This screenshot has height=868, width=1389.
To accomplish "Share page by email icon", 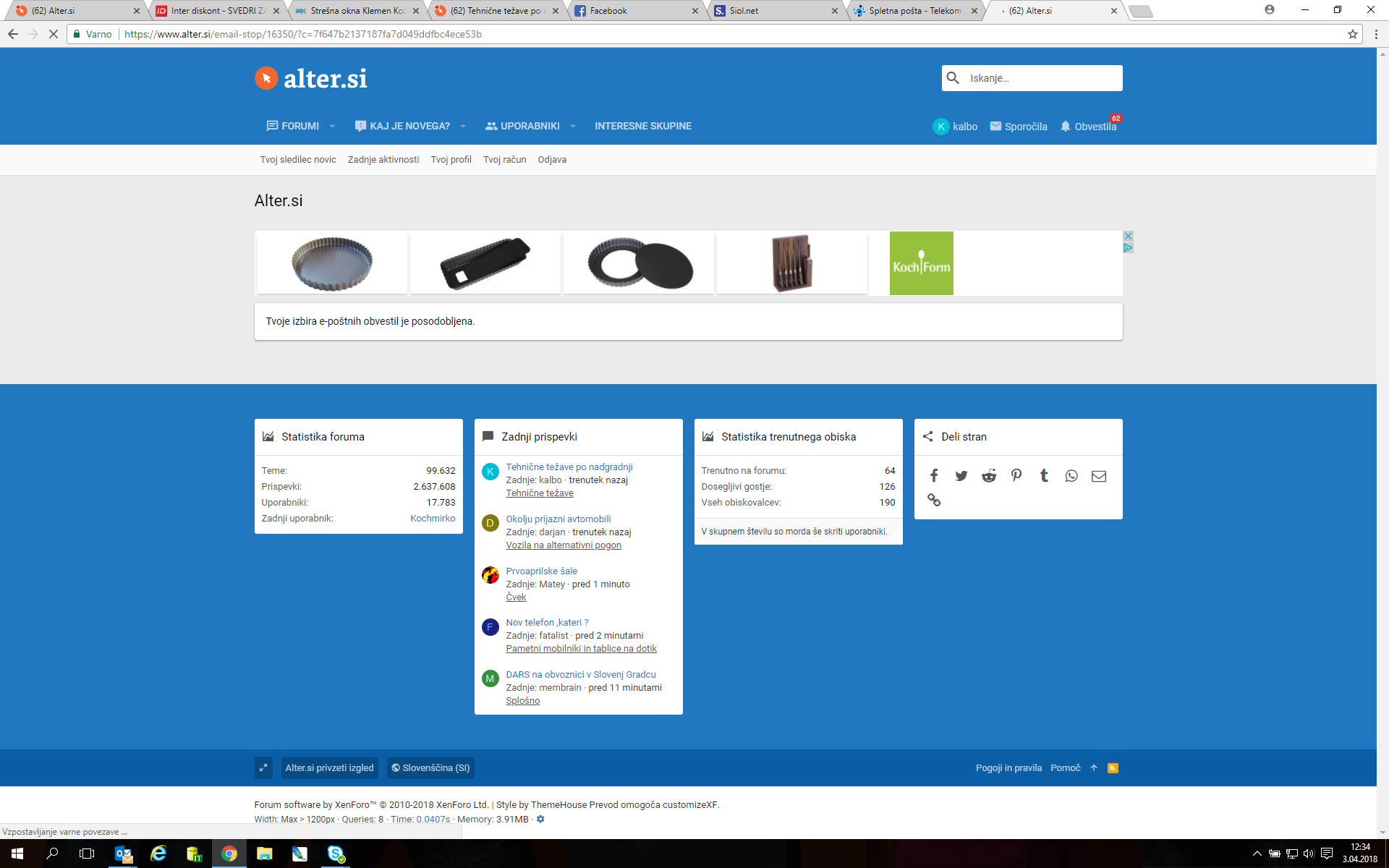I will 1099,476.
